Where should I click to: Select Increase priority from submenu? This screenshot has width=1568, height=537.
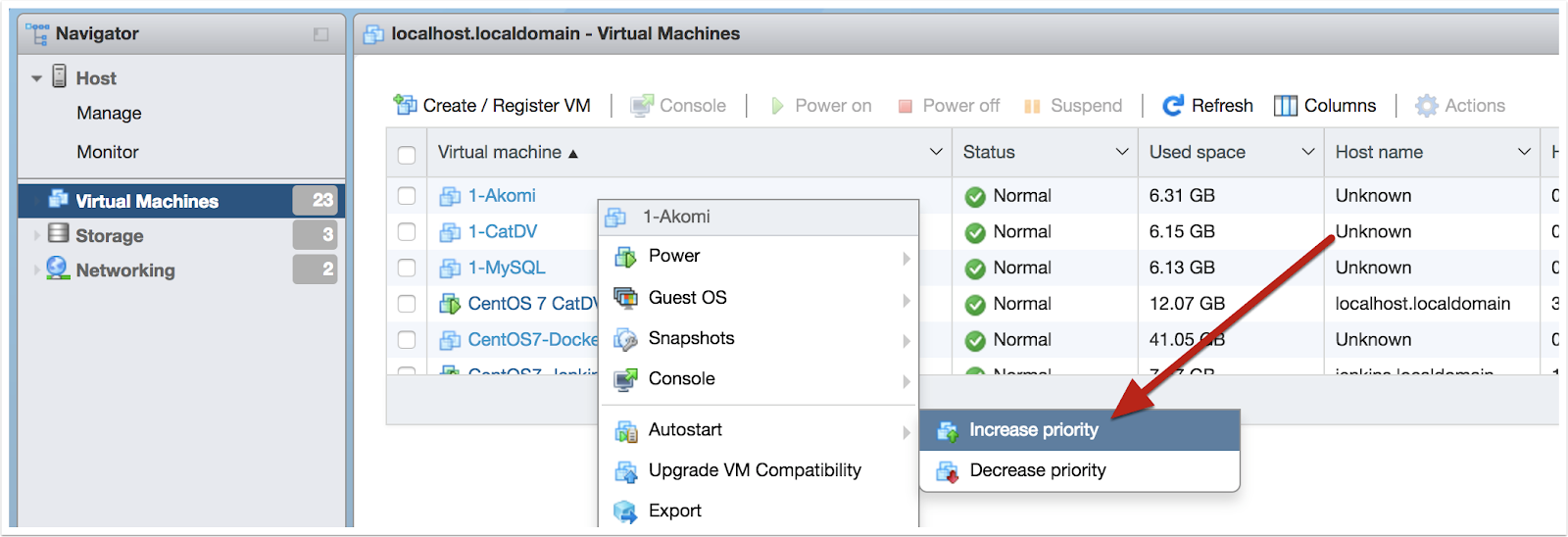click(1033, 430)
